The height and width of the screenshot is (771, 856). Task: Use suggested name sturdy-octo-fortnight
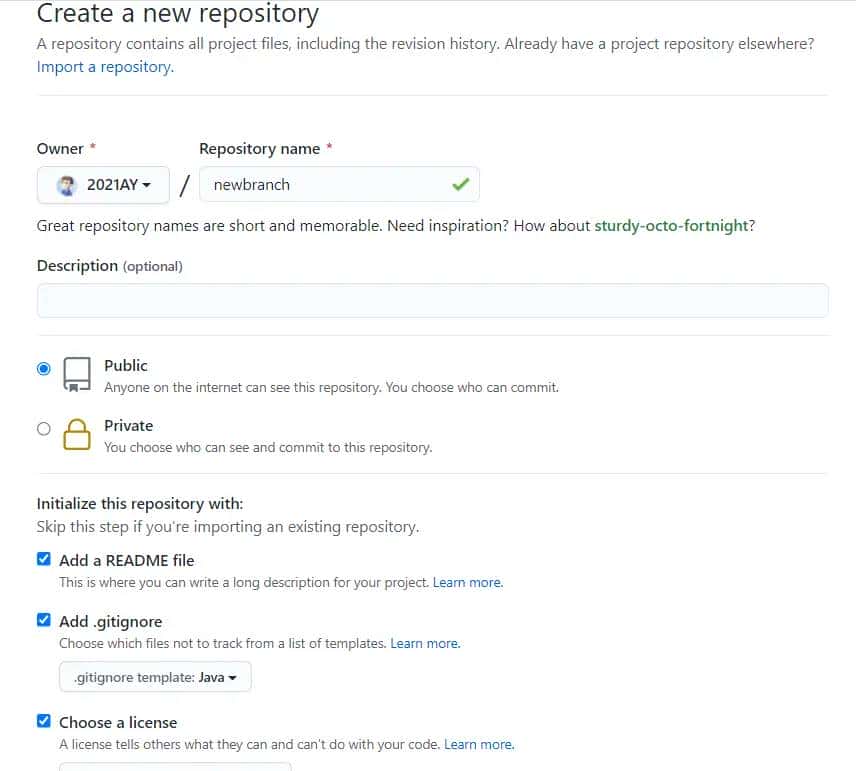tap(671, 226)
